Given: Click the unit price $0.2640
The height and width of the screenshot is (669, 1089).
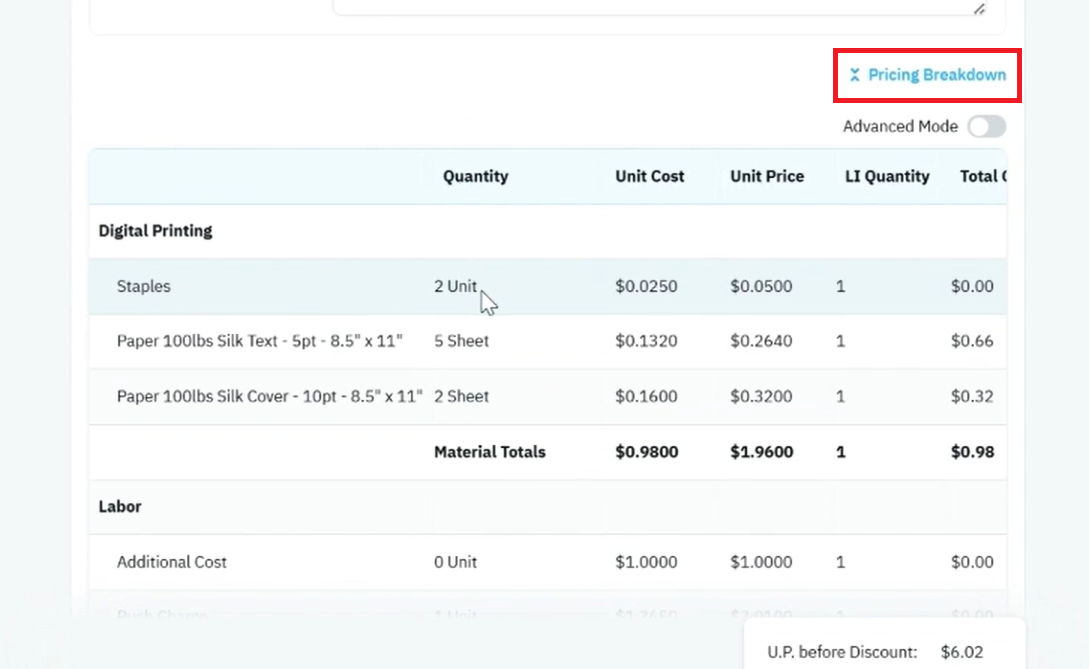Looking at the screenshot, I should [x=760, y=341].
